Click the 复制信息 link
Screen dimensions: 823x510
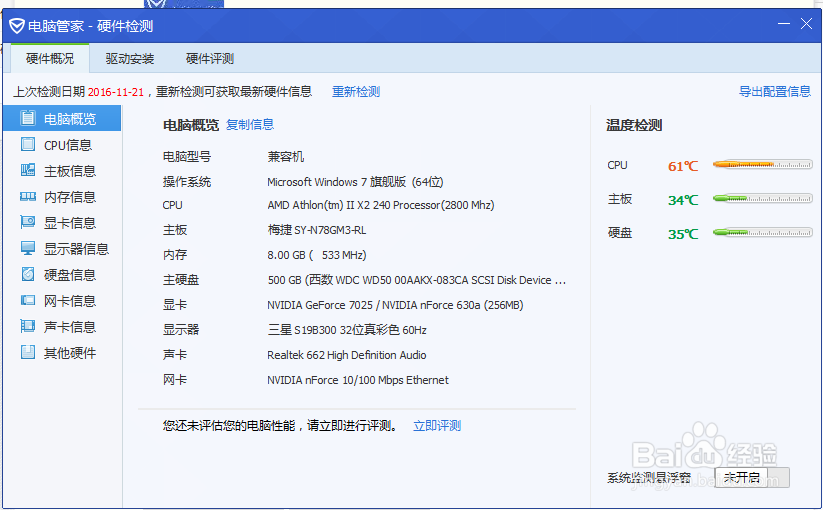coord(250,124)
